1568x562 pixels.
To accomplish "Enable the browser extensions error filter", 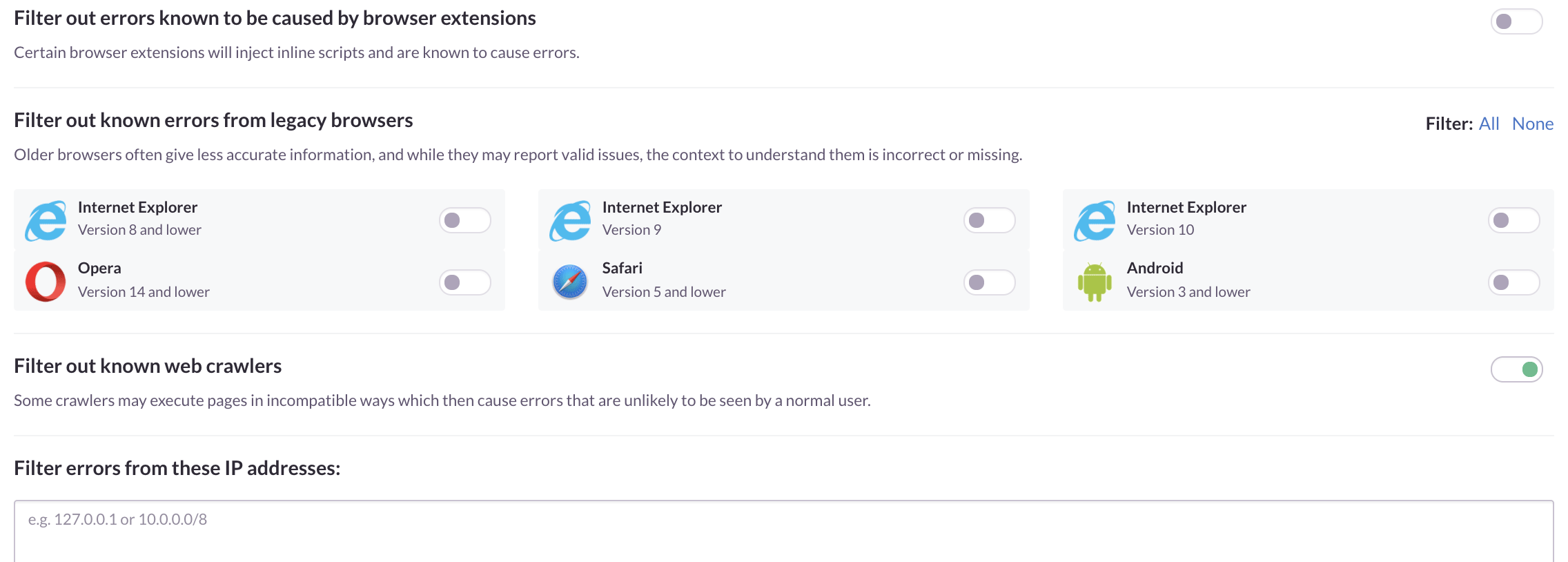I will (x=1516, y=21).
